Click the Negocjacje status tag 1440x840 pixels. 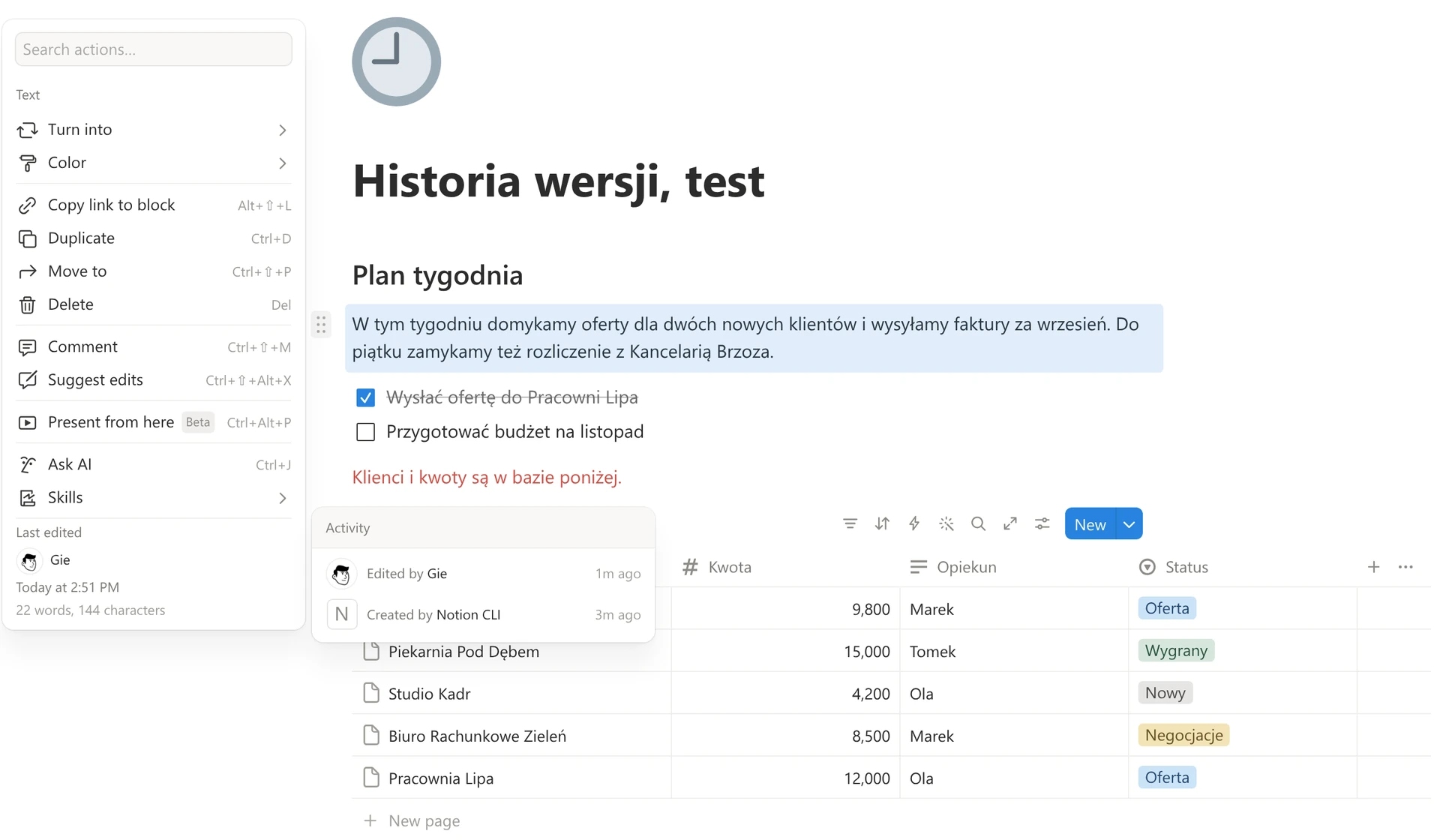[1183, 735]
